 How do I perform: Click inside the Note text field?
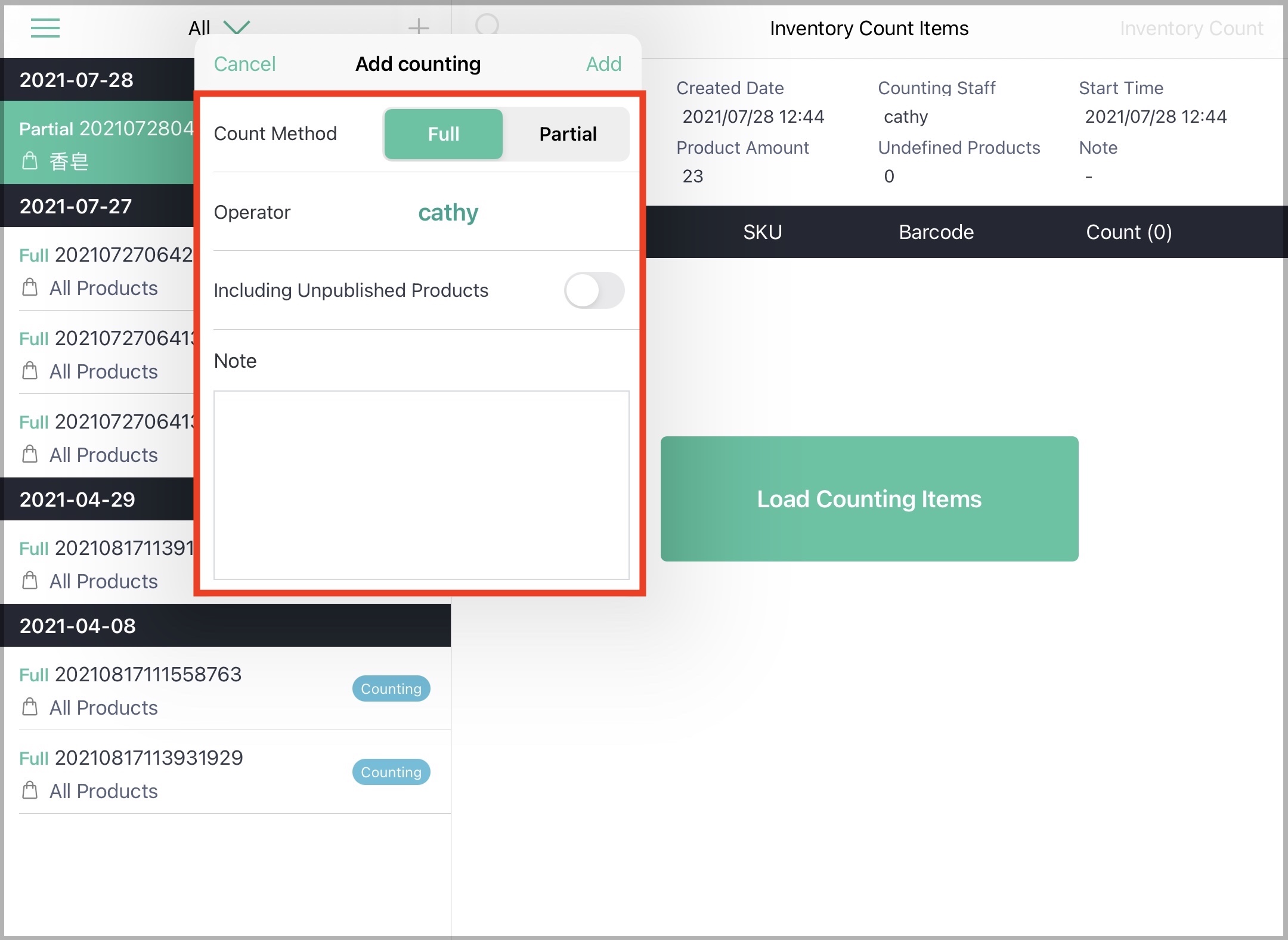point(421,484)
